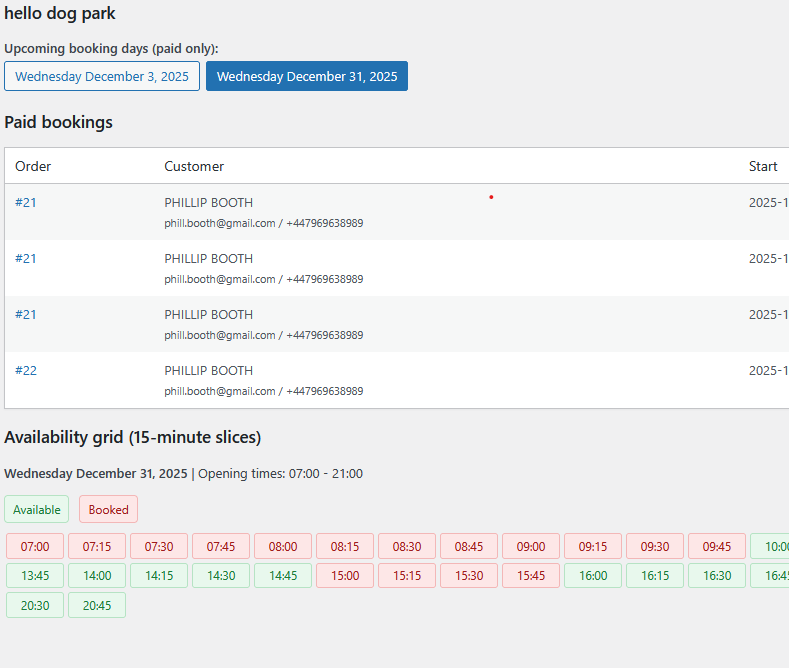
Task: Pick the booked 15:00 slot
Action: click(x=345, y=575)
